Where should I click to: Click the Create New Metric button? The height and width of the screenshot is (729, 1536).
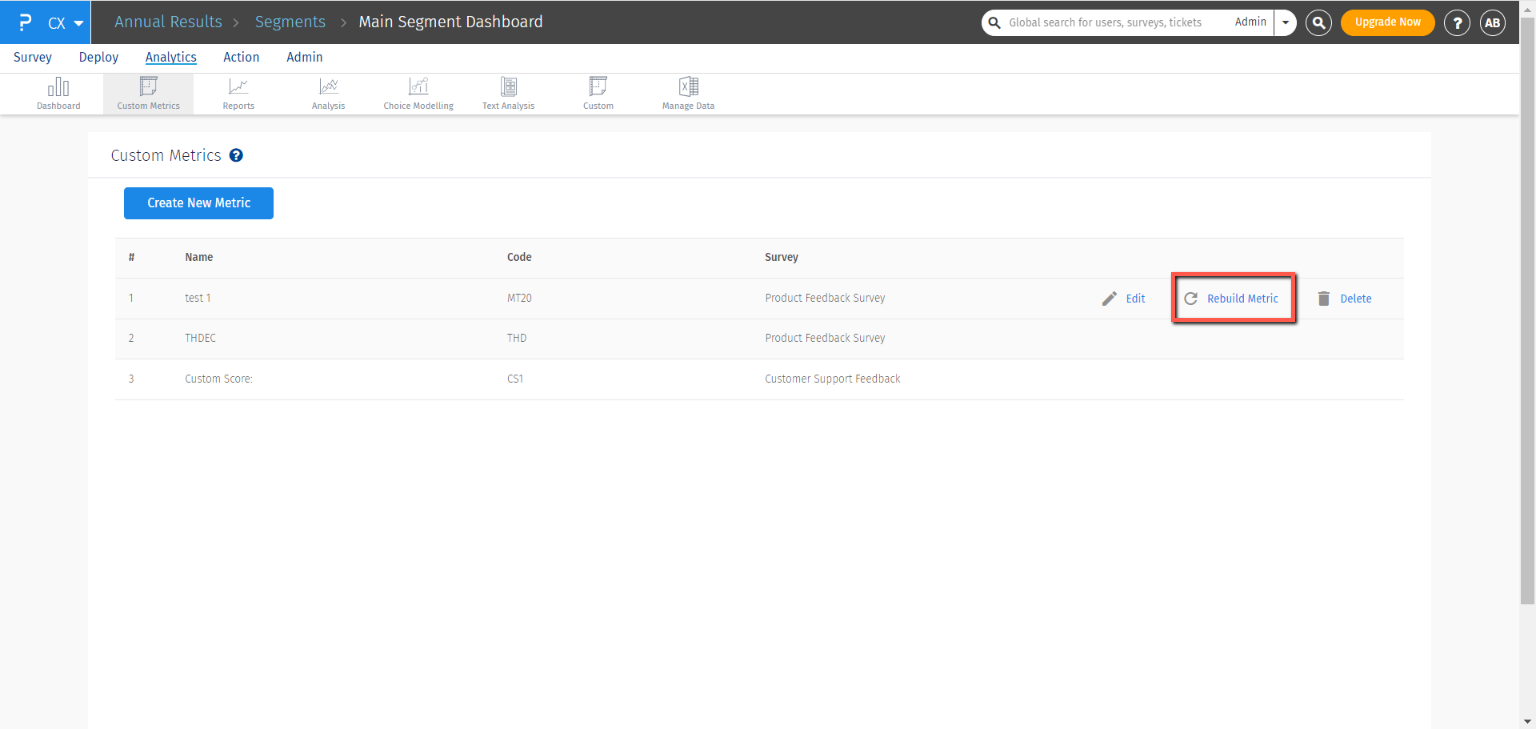coord(199,203)
